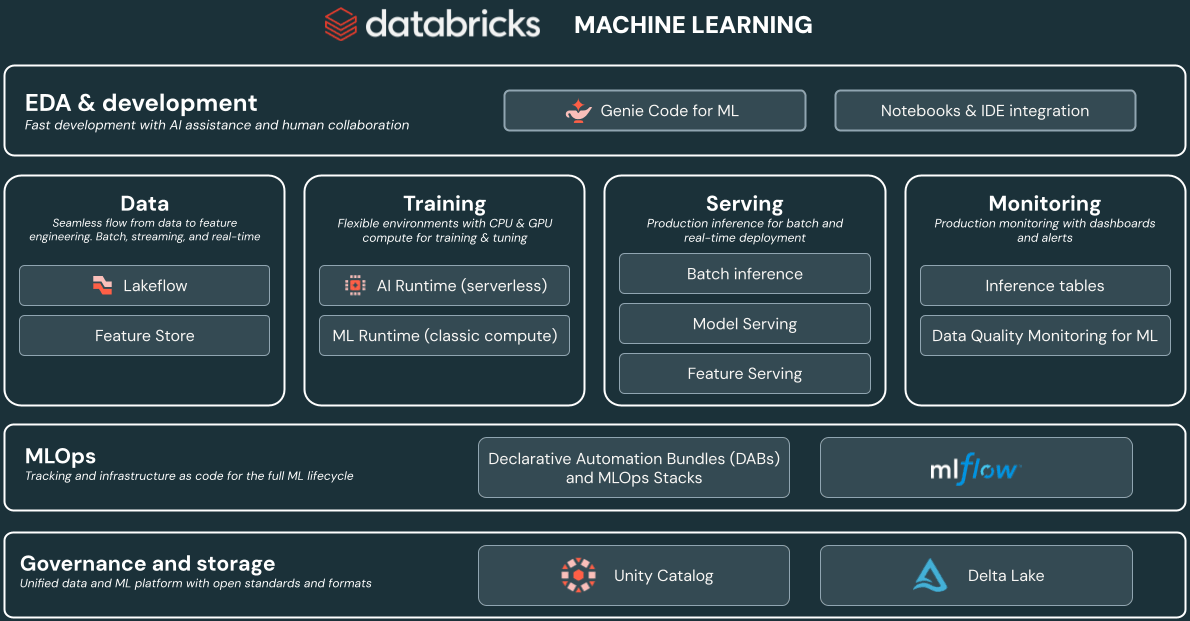The width and height of the screenshot is (1190, 621).
Task: Open the Batch inference box
Action: (745, 273)
